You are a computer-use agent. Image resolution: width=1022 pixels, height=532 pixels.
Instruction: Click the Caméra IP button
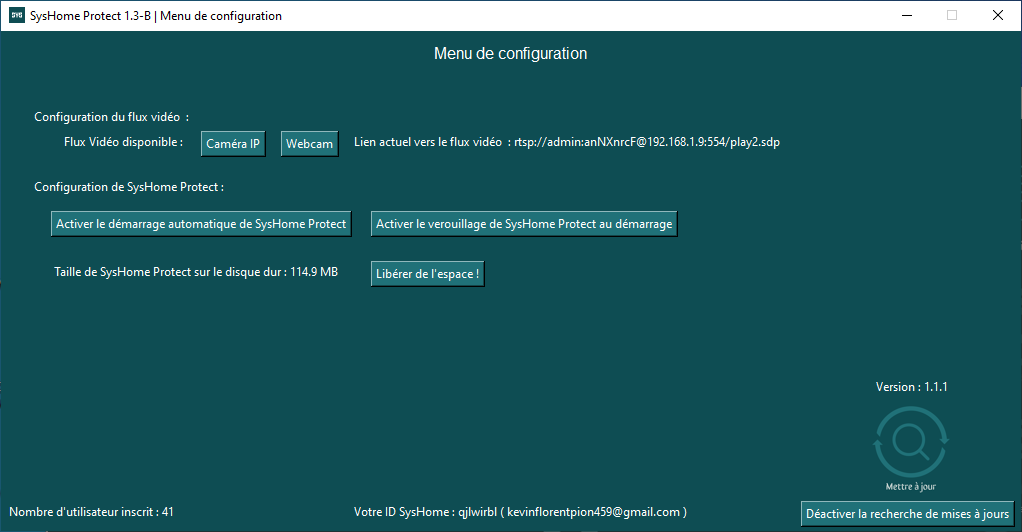tap(233, 144)
